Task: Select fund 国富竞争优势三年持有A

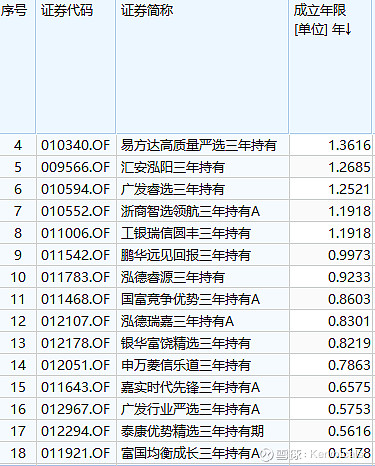Action: (x=190, y=299)
